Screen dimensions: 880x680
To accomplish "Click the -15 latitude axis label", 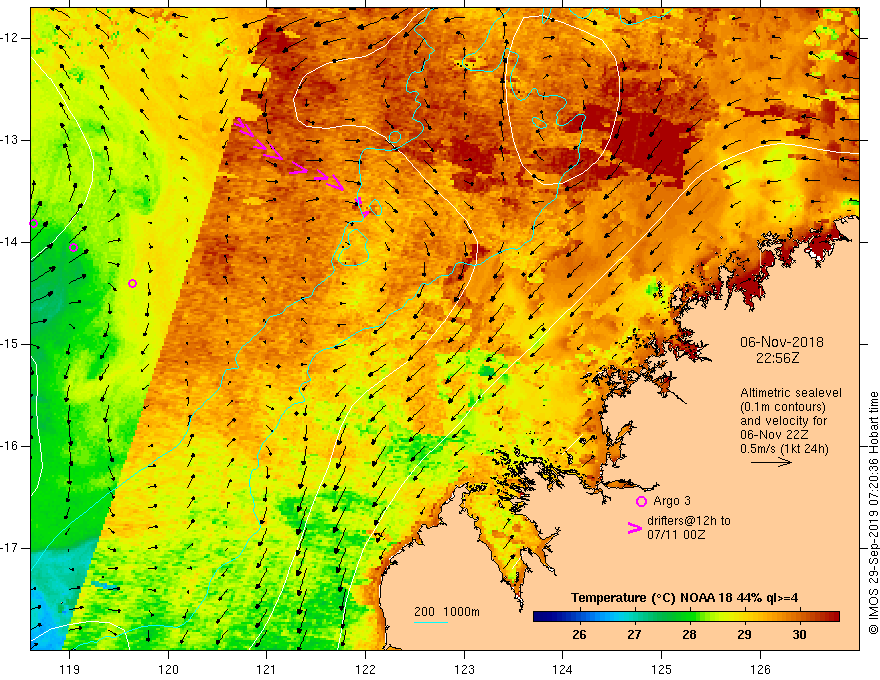I will (11, 344).
